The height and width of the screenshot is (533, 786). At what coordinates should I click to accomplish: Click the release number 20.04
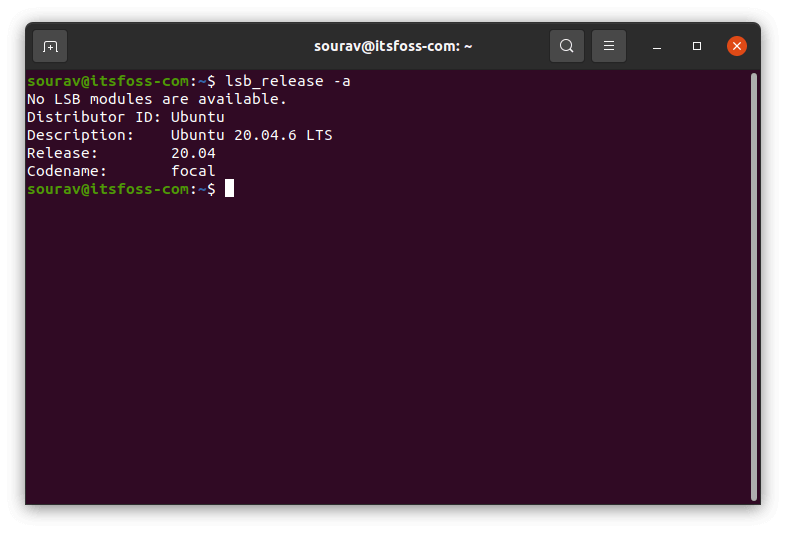point(193,153)
